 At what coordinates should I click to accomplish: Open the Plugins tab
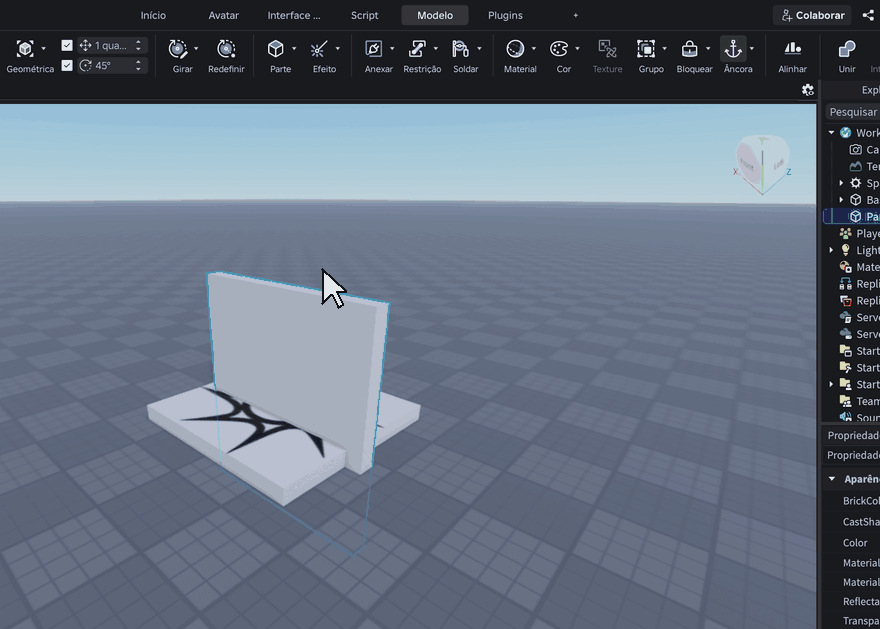[x=505, y=15]
